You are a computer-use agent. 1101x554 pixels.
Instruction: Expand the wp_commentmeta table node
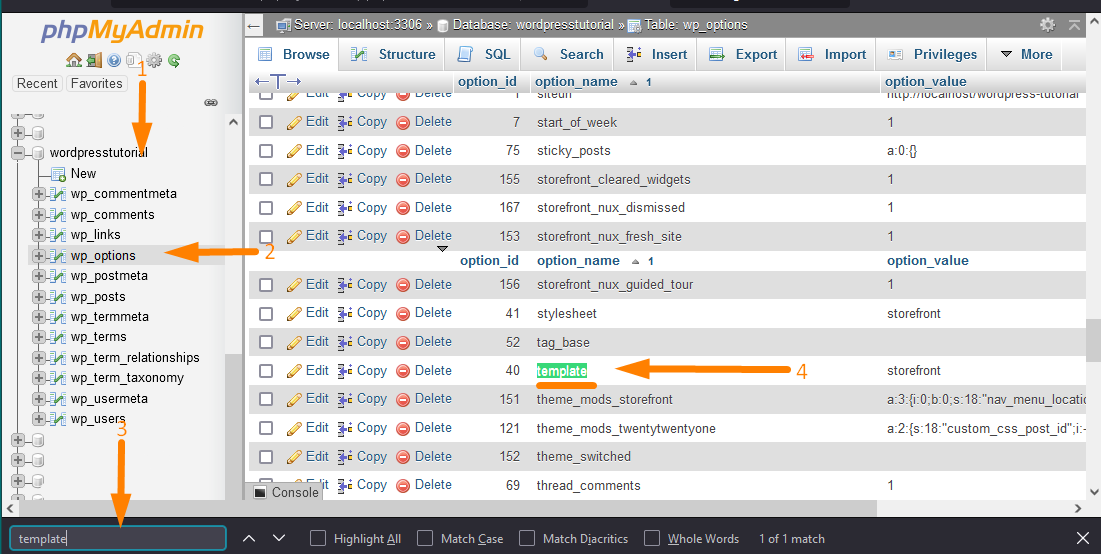click(x=39, y=194)
